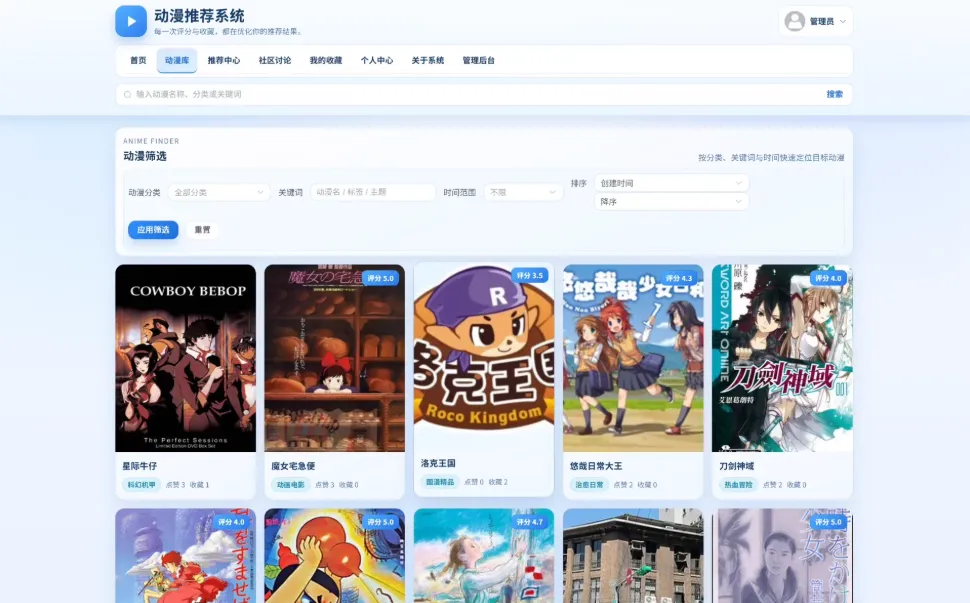Click the 洛克王国 title text
This screenshot has width=970, height=603.
(438, 463)
